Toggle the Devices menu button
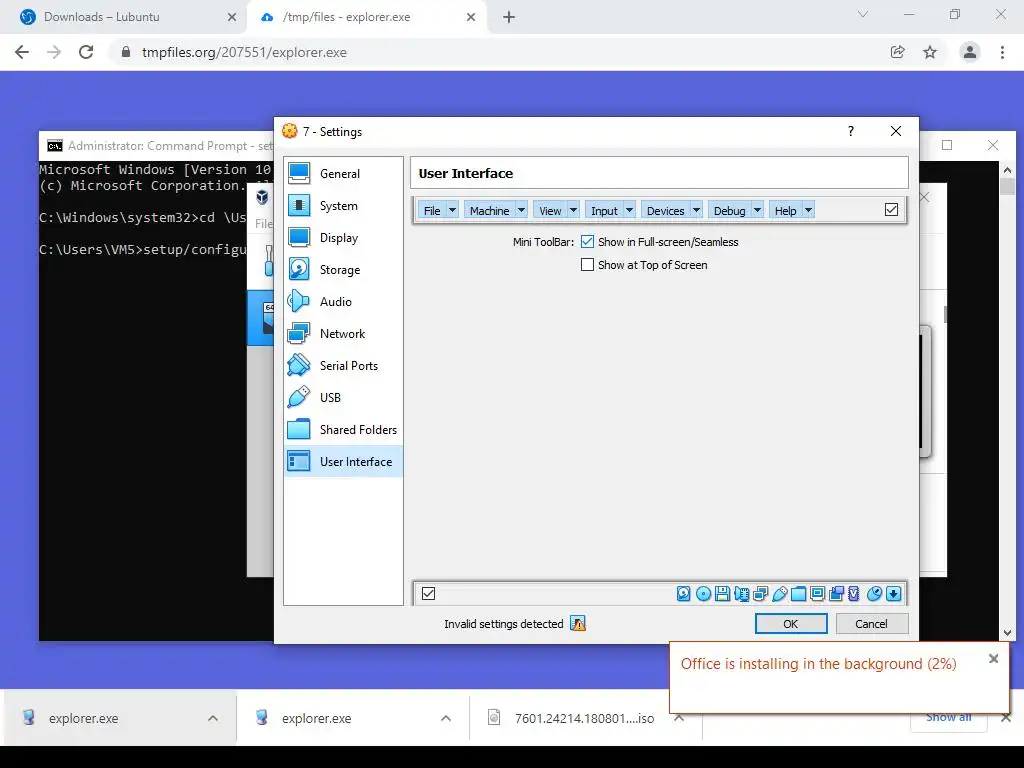Image resolution: width=1024 pixels, height=768 pixels. 665,210
